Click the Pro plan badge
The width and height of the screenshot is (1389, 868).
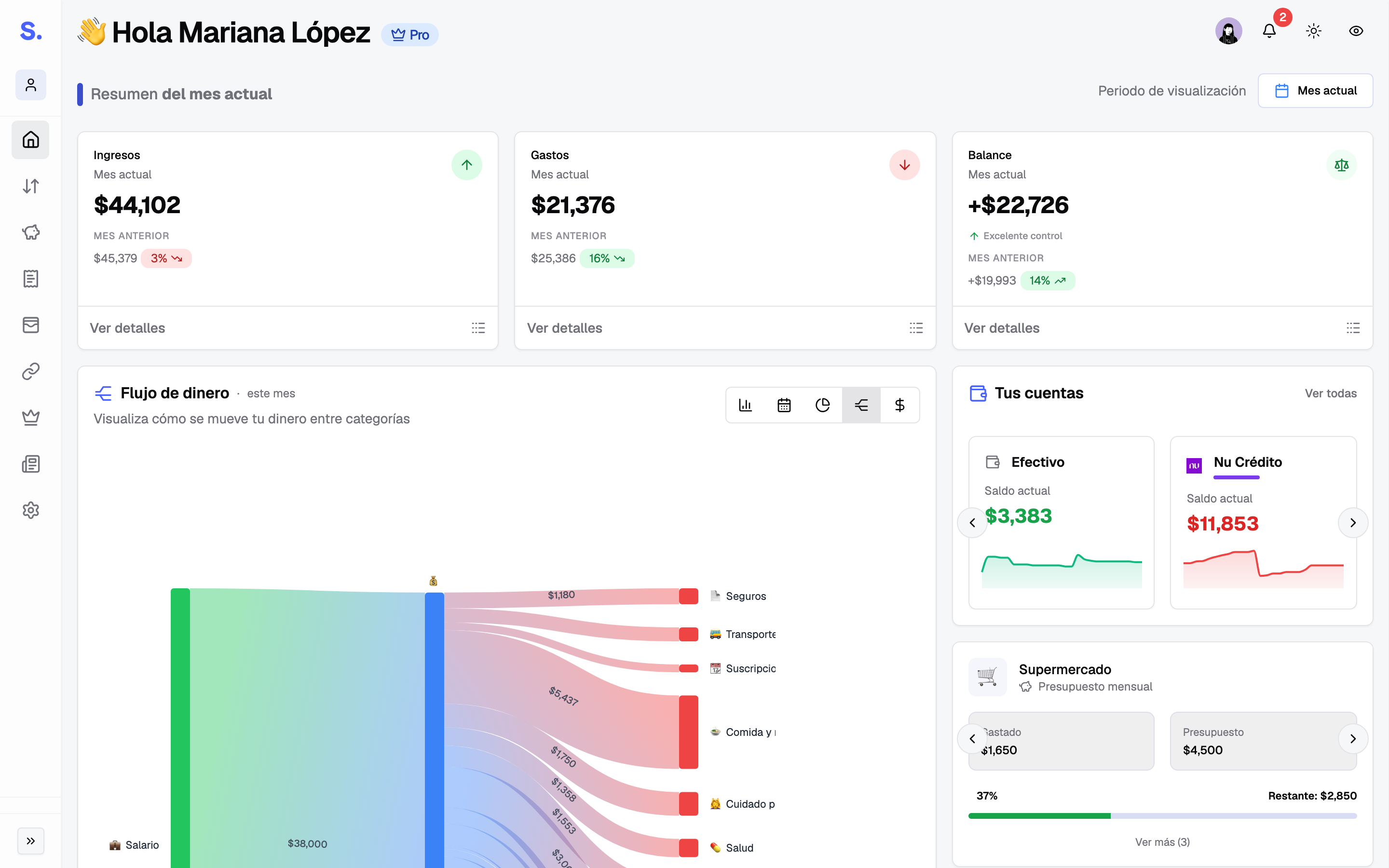point(410,35)
